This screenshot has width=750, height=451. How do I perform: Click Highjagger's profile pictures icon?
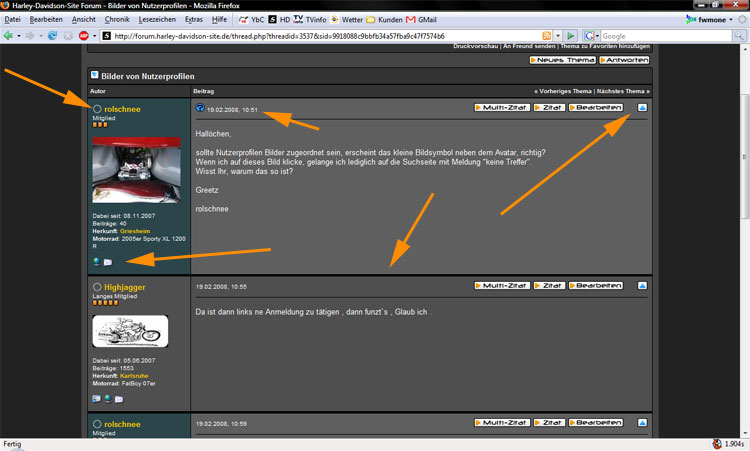[96, 399]
